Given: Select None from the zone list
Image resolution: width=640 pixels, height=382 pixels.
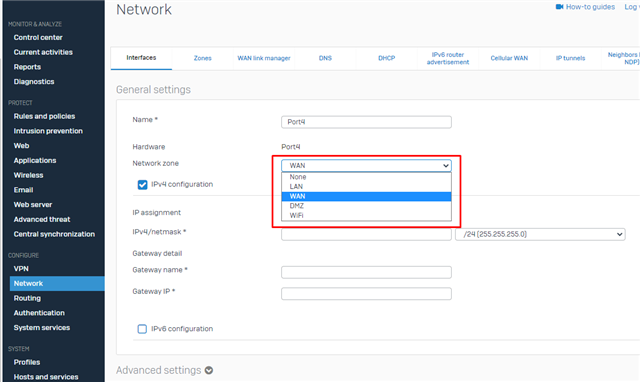Looking at the screenshot, I should coord(366,177).
